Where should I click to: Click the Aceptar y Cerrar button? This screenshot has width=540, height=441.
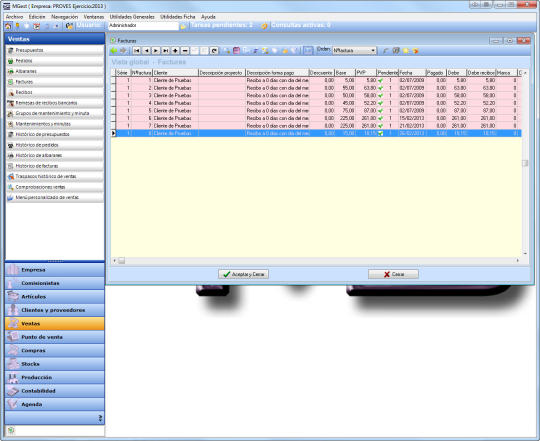coord(243,274)
